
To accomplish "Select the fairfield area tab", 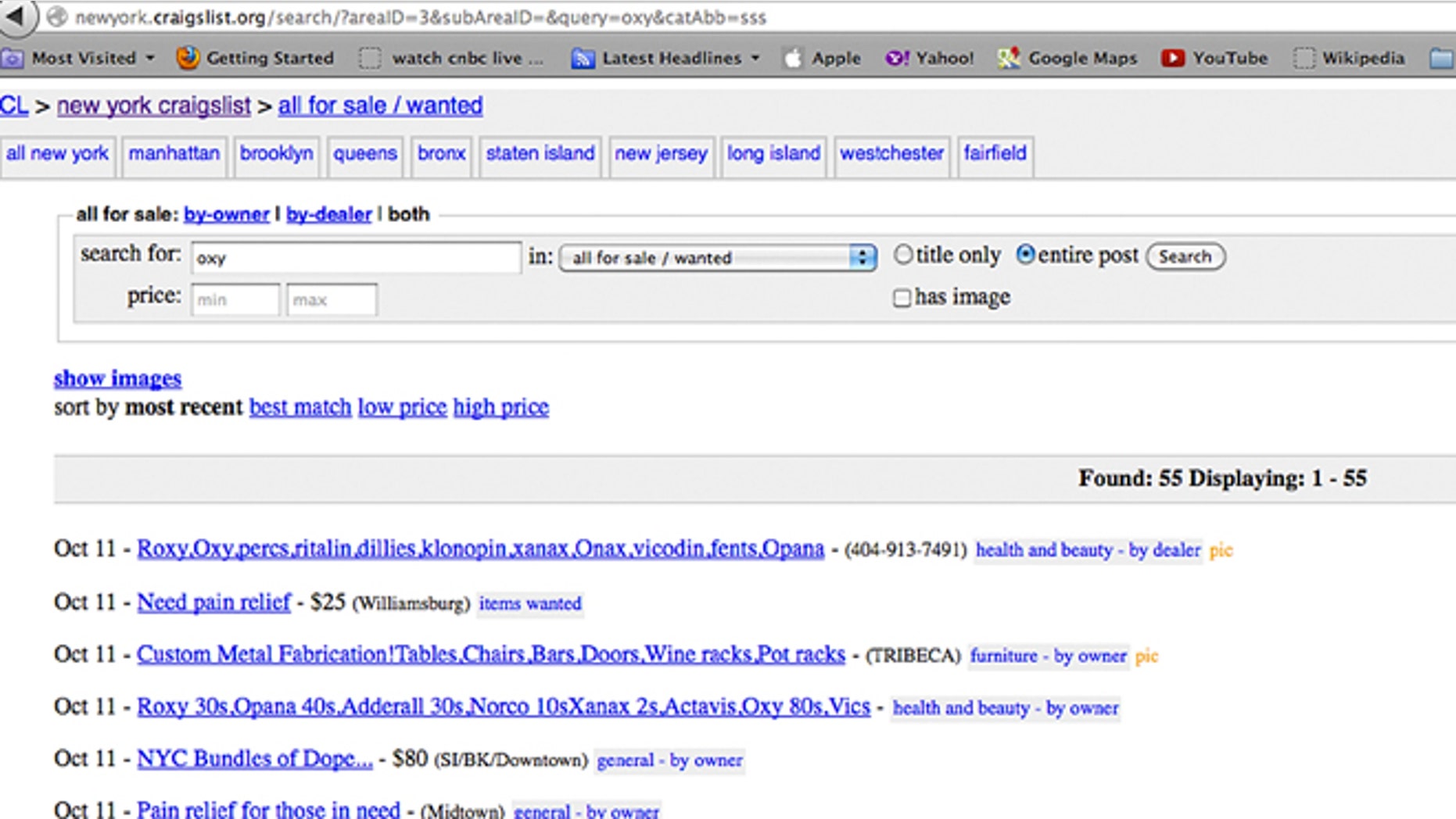I will pyautogui.click(x=995, y=154).
